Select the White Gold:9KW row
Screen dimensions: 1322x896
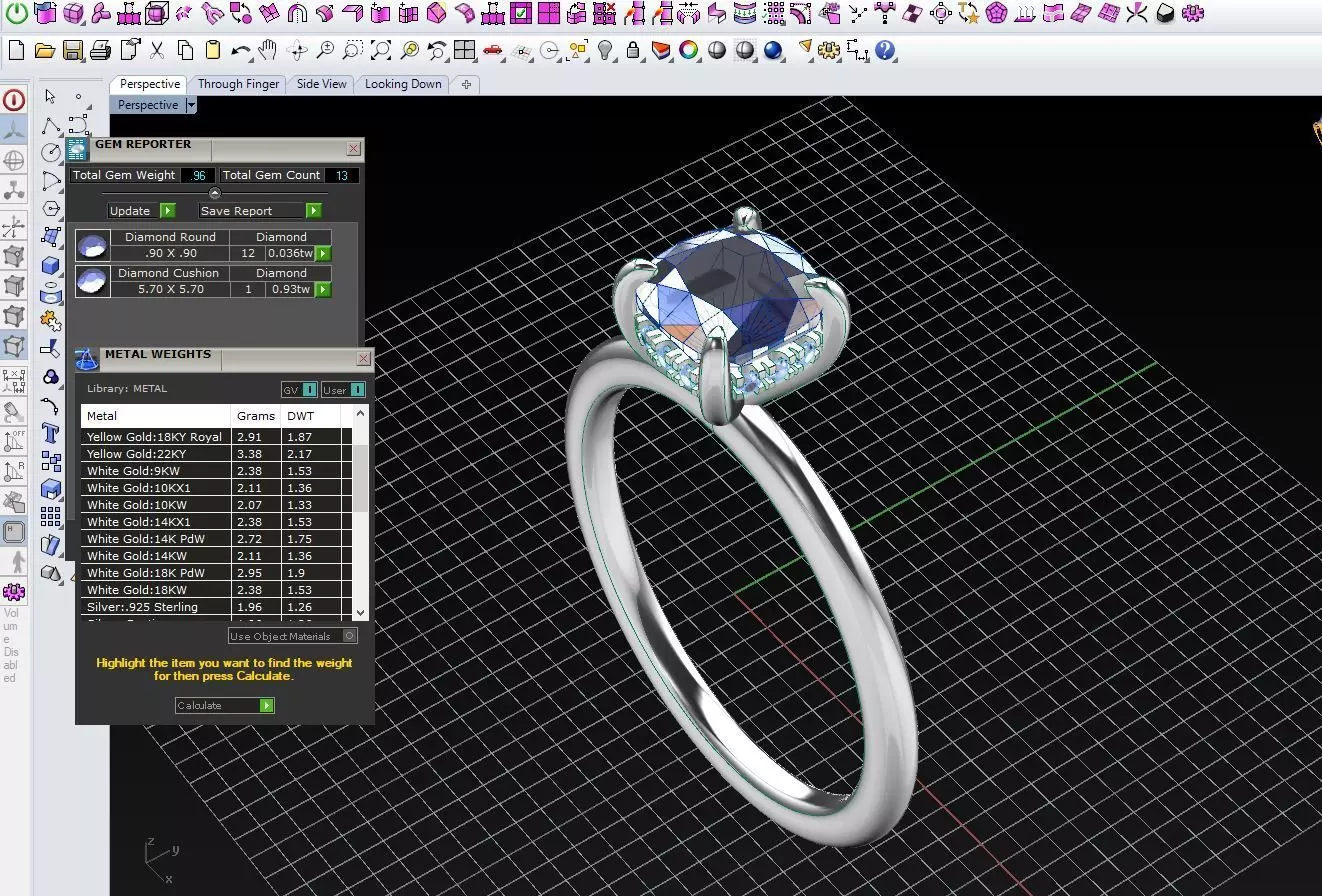pyautogui.click(x=216, y=471)
